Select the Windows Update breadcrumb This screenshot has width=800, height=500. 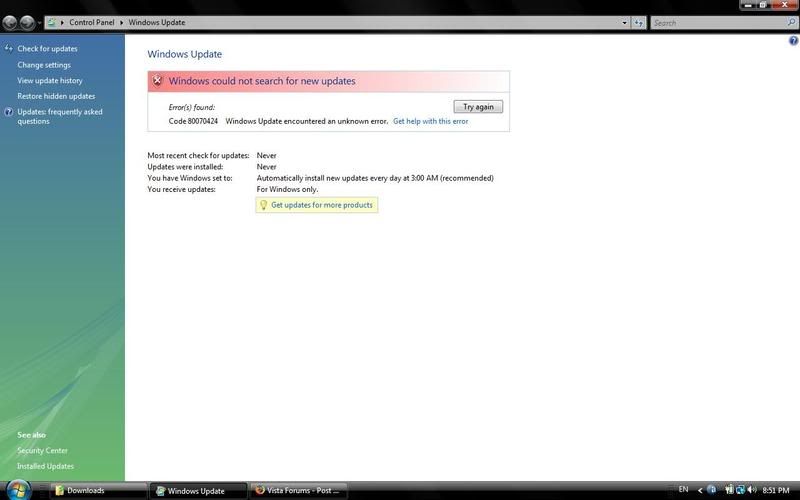click(x=157, y=22)
